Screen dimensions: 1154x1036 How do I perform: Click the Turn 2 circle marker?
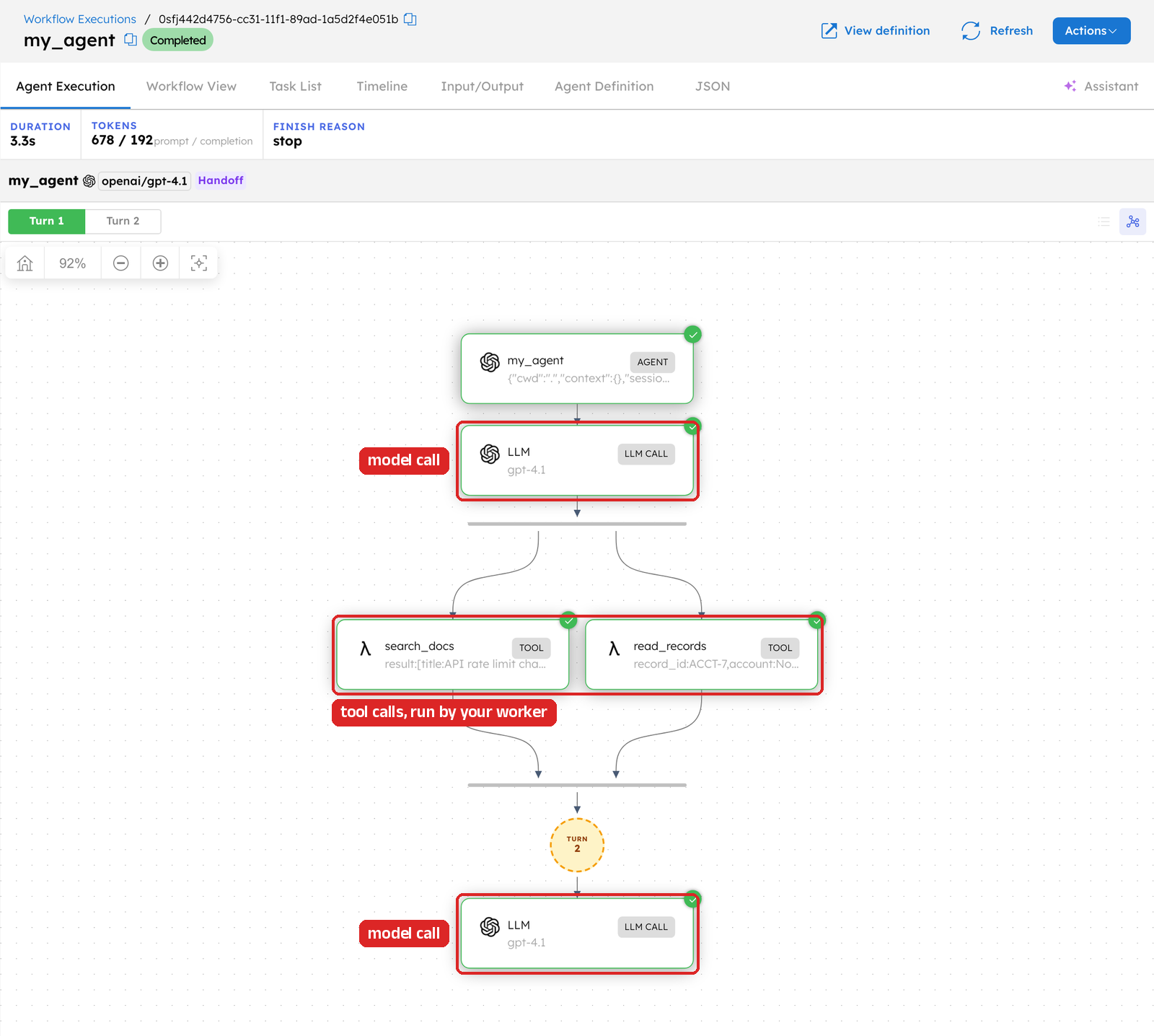coord(577,845)
